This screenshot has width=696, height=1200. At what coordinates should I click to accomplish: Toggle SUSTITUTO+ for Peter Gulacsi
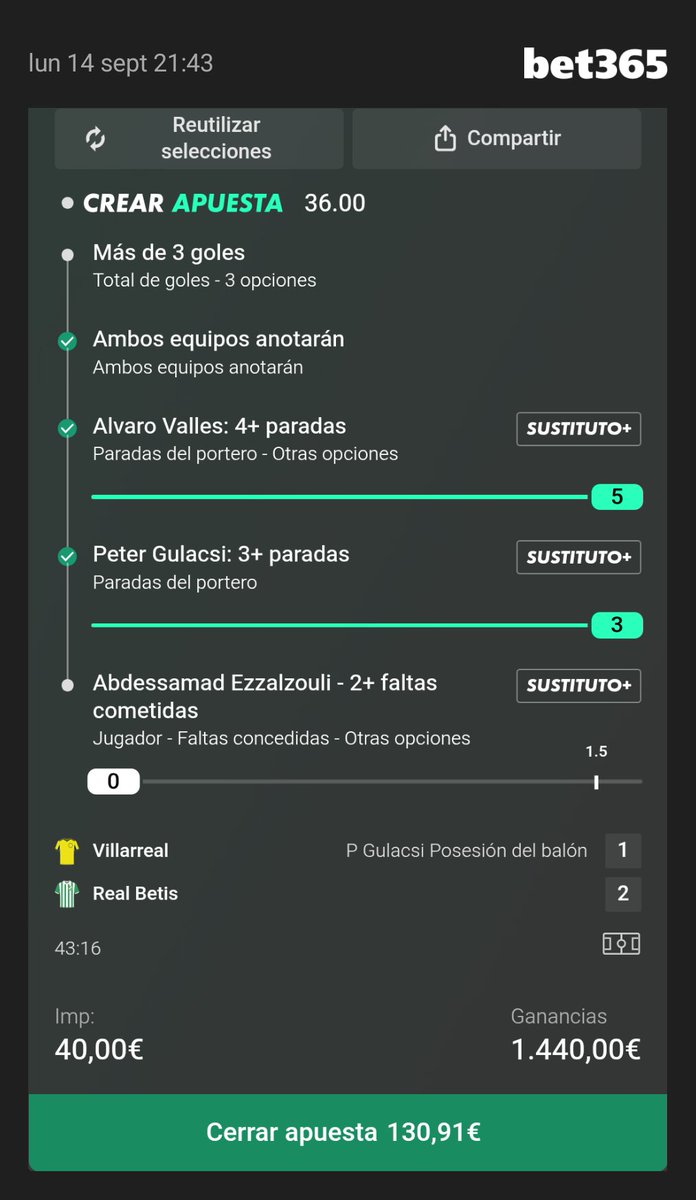point(579,556)
